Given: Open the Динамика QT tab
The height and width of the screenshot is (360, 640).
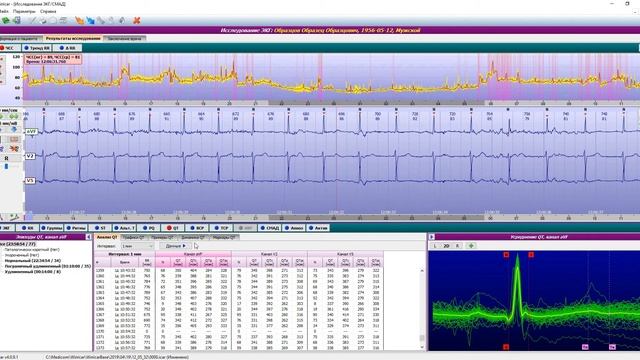Looking at the screenshot, I should [x=193, y=237].
